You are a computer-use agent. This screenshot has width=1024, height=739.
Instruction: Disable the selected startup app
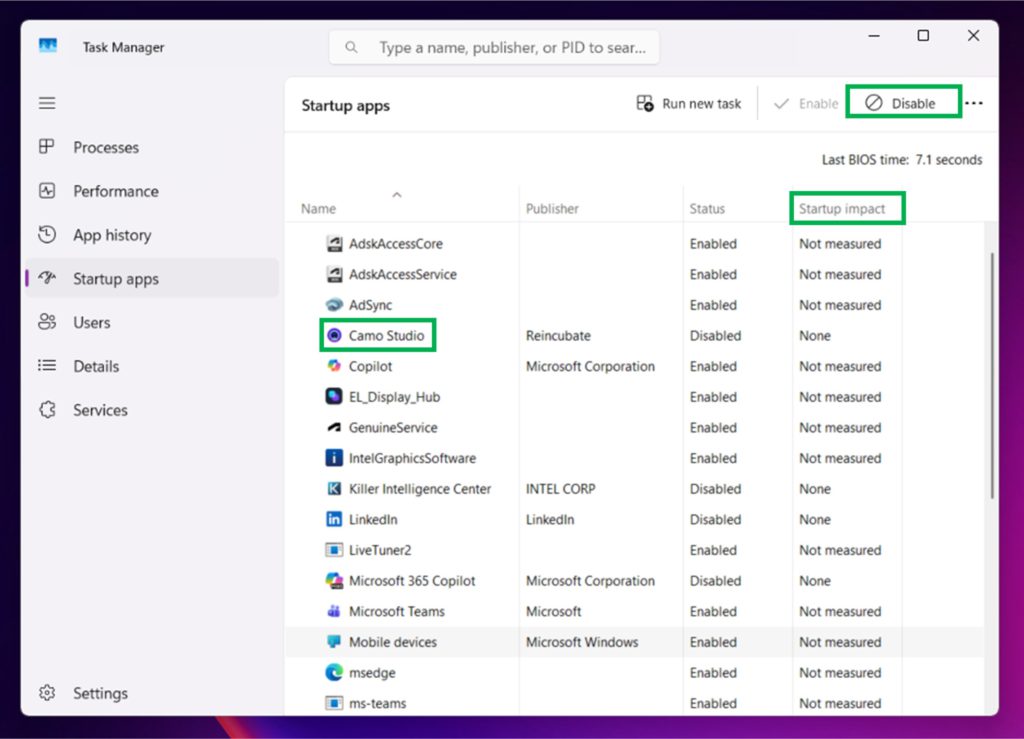[x=902, y=103]
